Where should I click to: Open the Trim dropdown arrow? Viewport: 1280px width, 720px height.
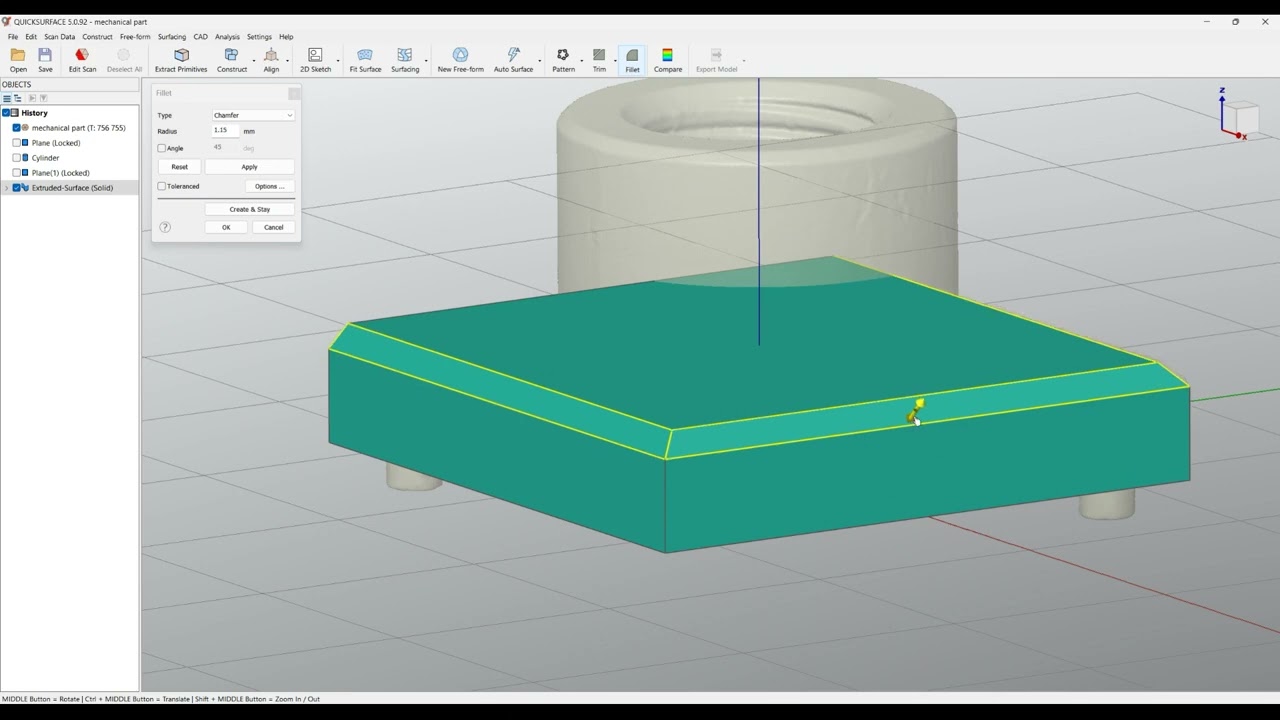615,60
